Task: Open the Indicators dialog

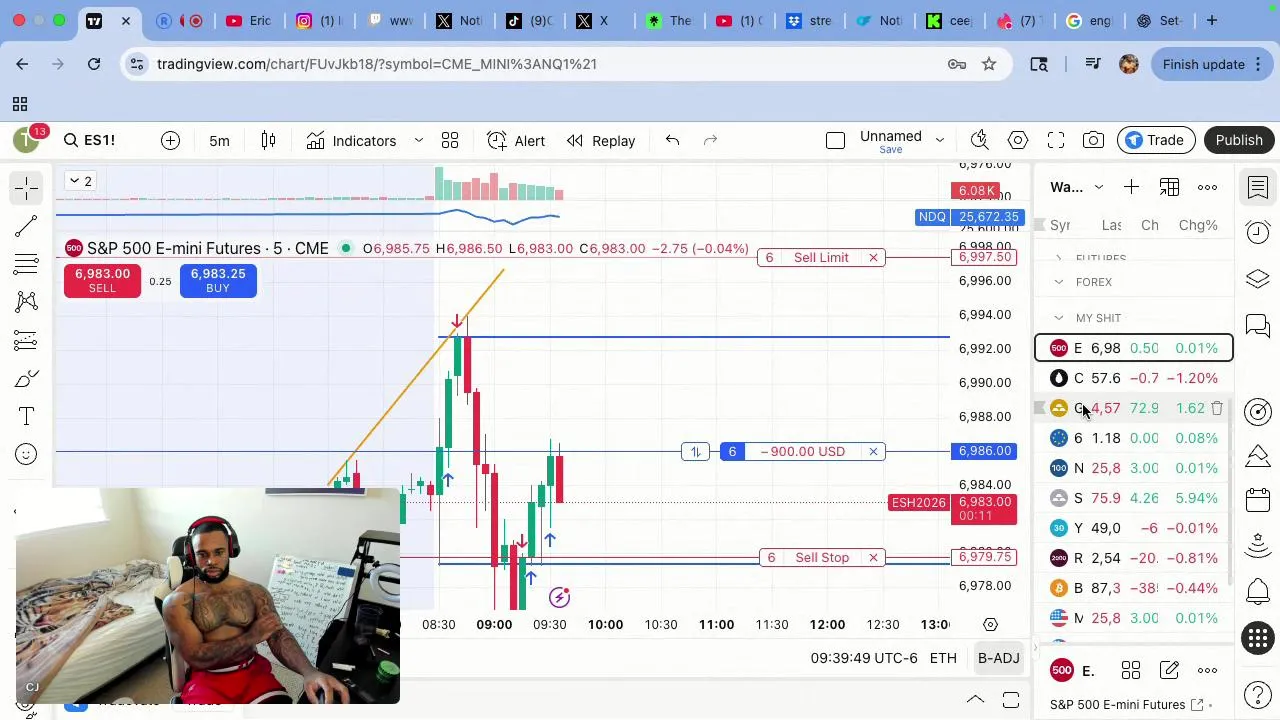Action: click(352, 140)
